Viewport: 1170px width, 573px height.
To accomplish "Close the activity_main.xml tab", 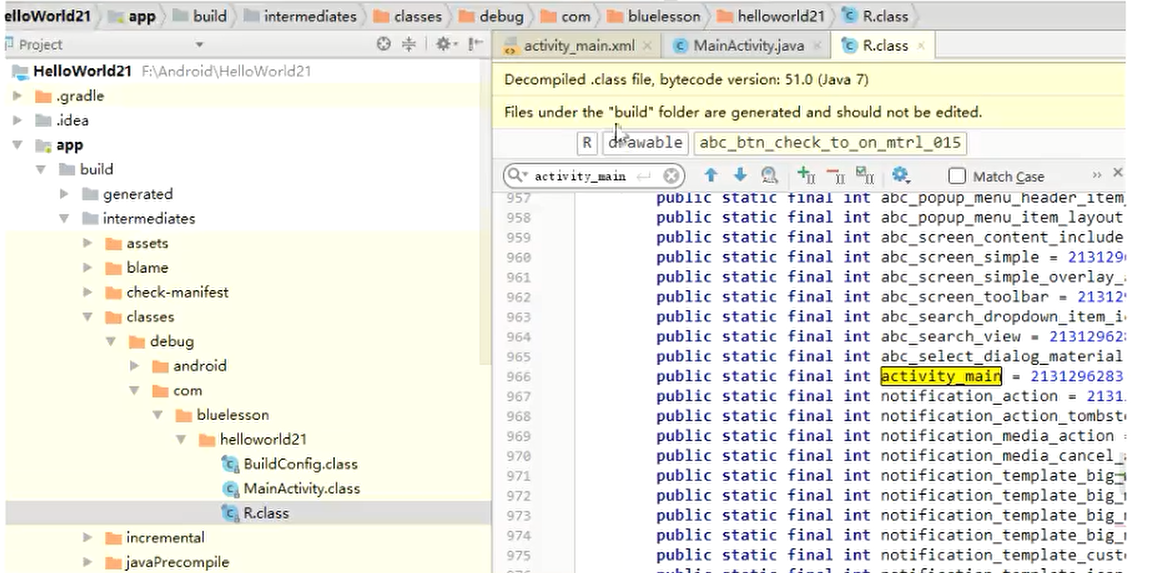I will 646,46.
